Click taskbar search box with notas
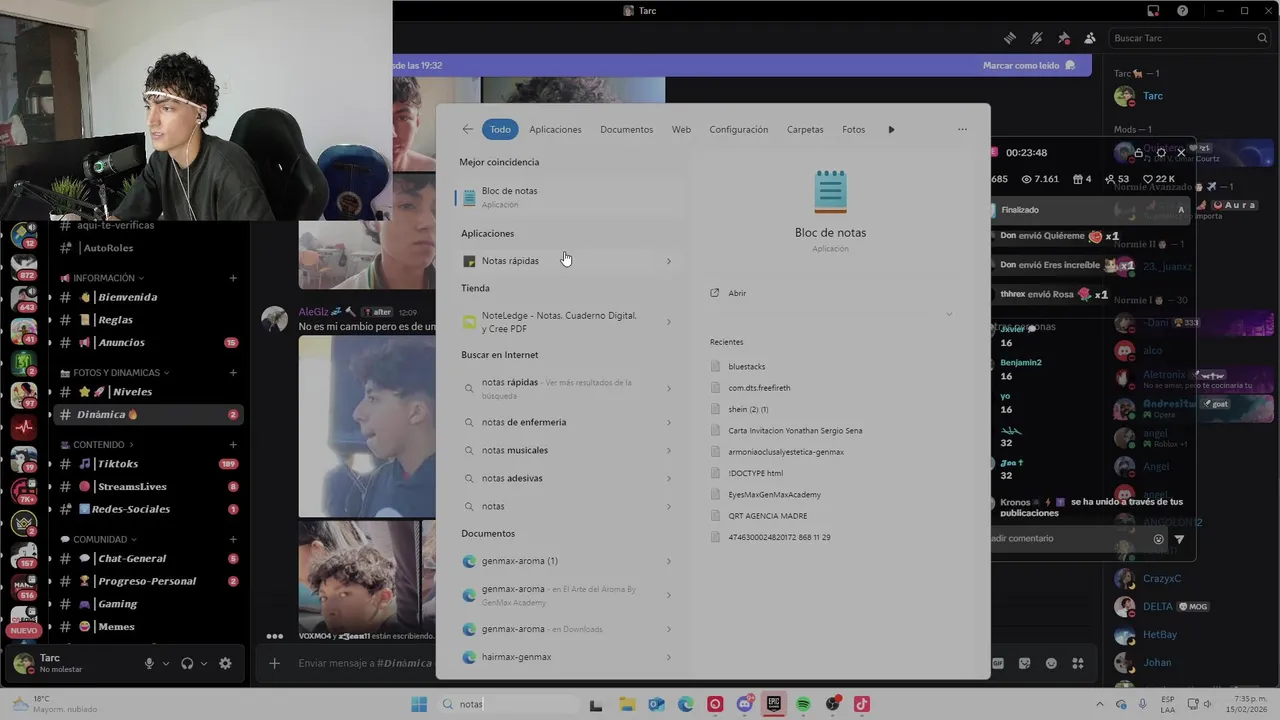The image size is (1280, 720). tap(510, 704)
